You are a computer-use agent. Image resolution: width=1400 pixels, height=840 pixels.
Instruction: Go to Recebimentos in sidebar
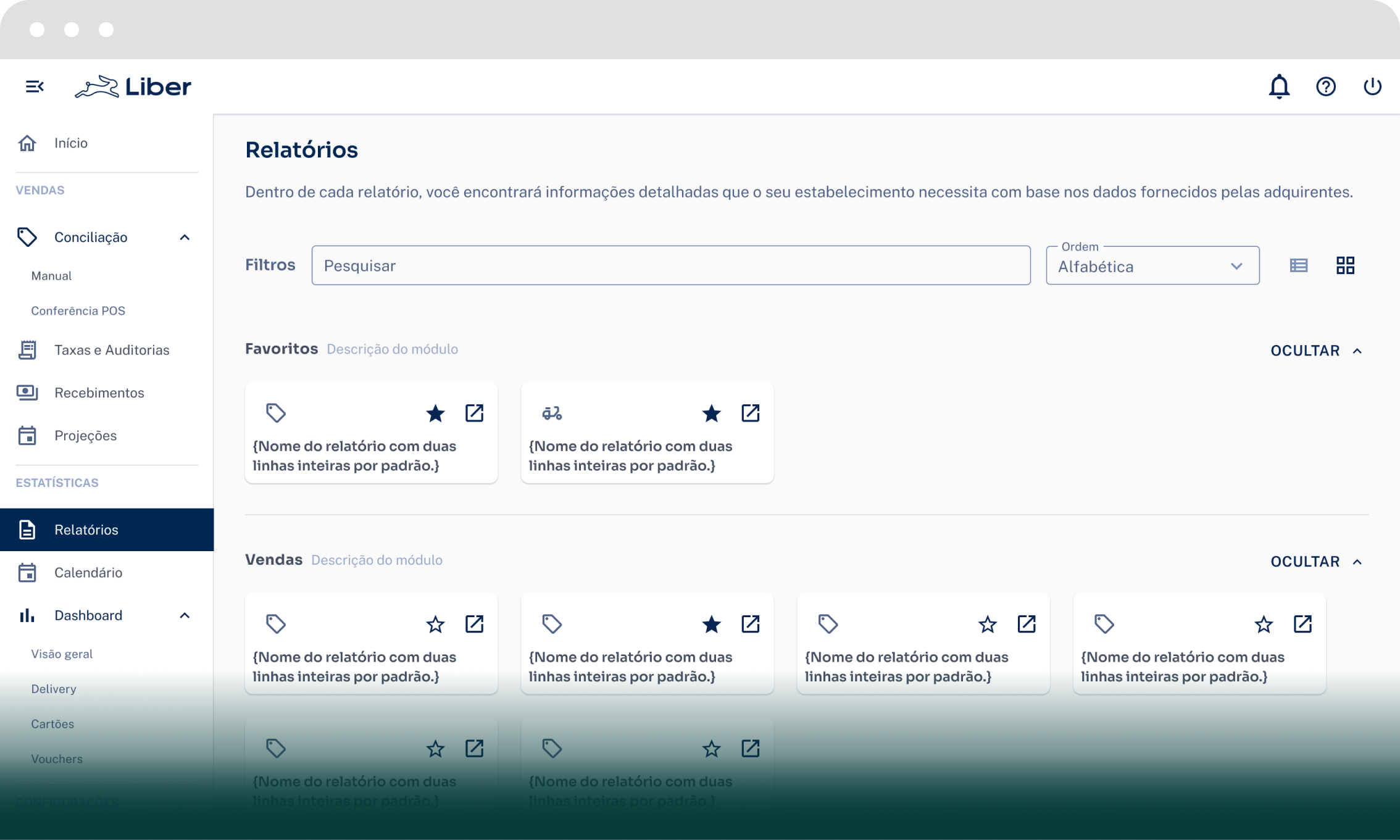[x=99, y=393]
